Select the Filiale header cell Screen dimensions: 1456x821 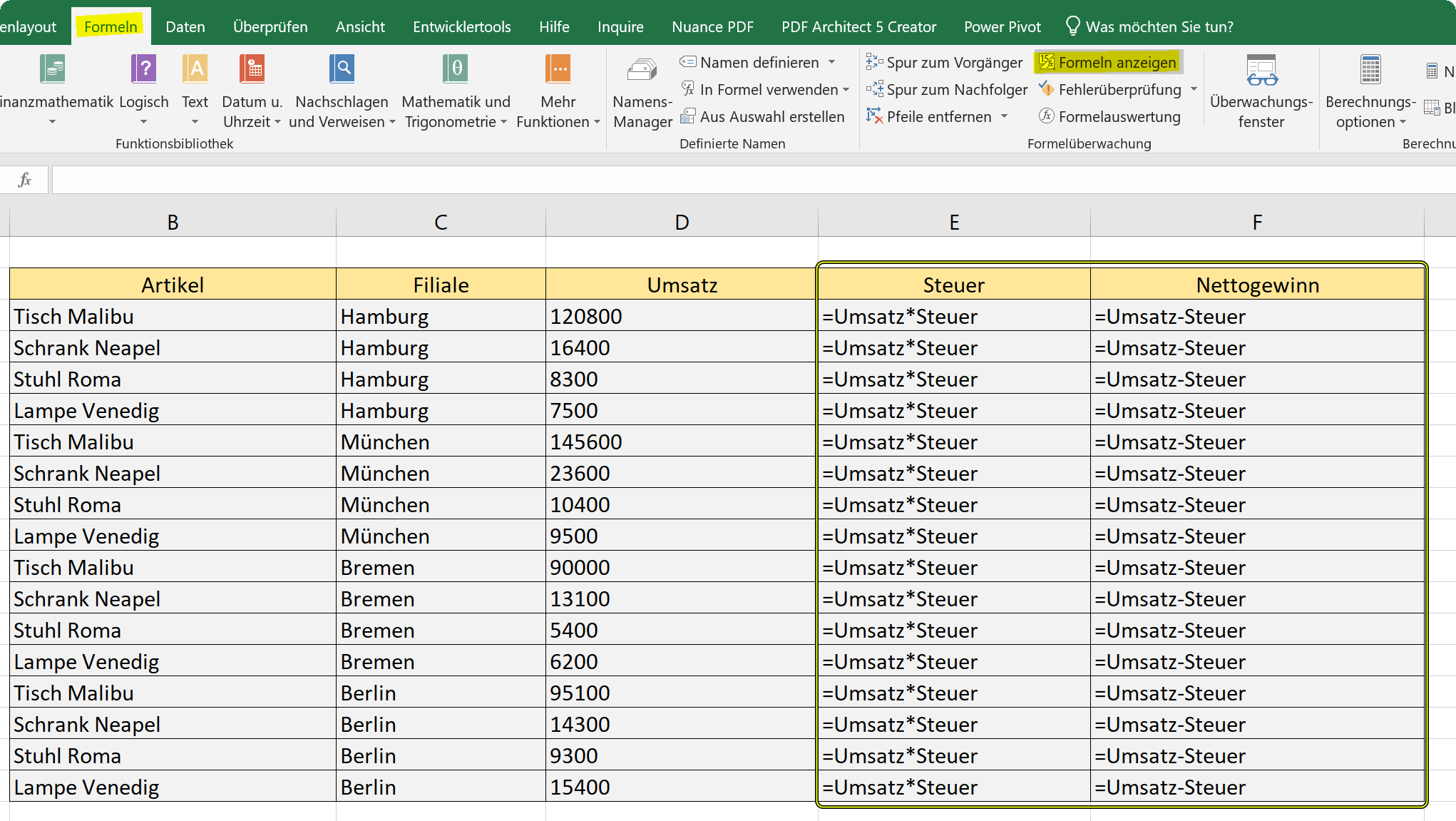(x=441, y=285)
